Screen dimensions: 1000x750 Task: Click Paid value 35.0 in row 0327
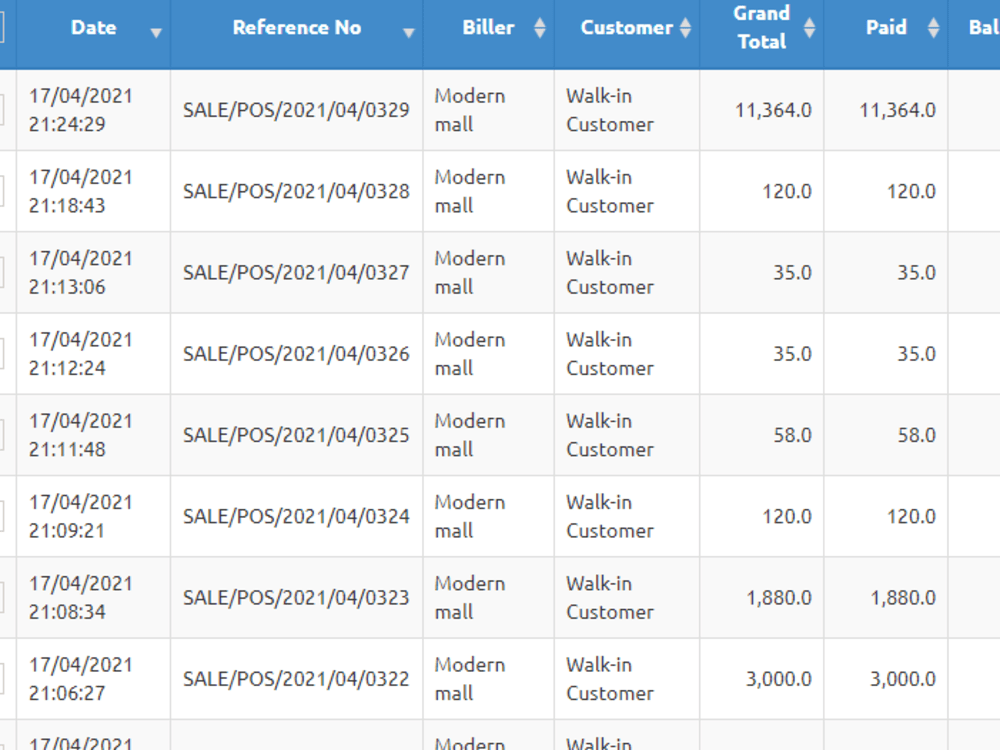click(x=916, y=273)
